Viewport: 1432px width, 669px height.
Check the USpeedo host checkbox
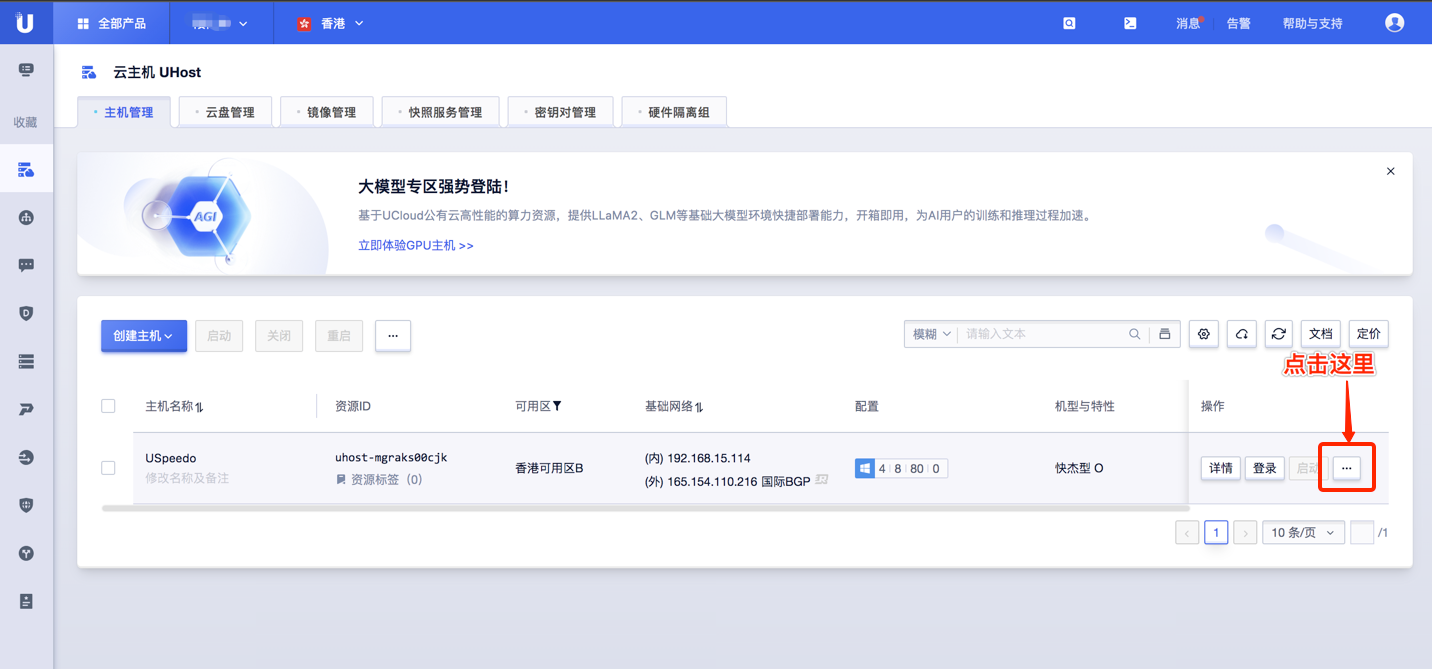(108, 468)
